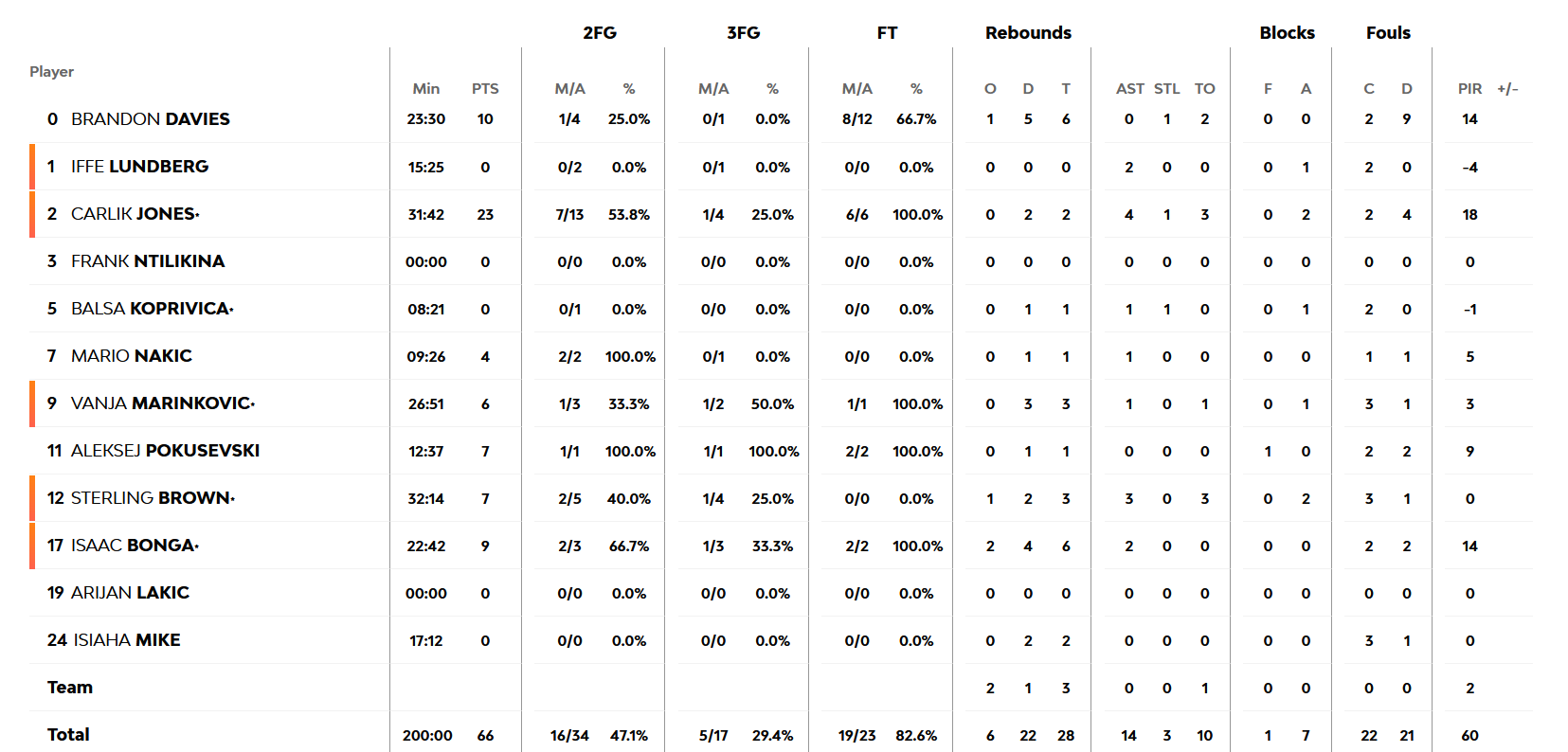The image size is (1568, 752).
Task: Click the Fouls group header
Action: [x=1388, y=33]
